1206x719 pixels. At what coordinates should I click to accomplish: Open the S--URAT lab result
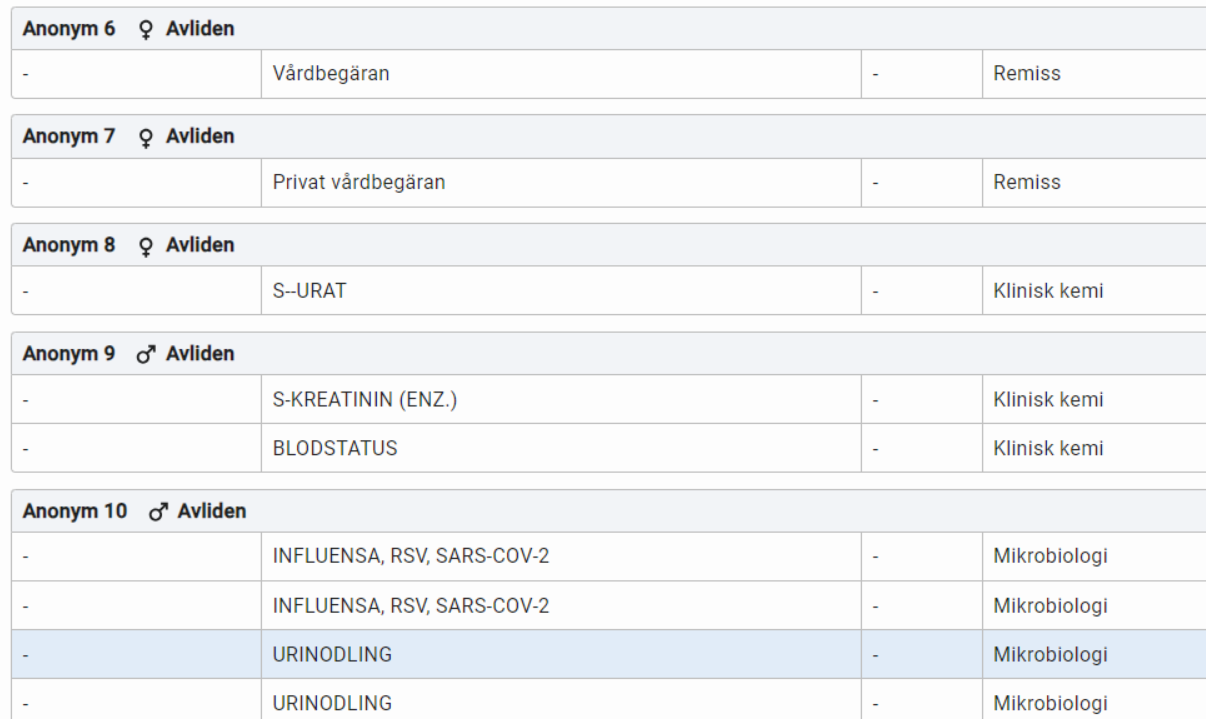(609, 291)
